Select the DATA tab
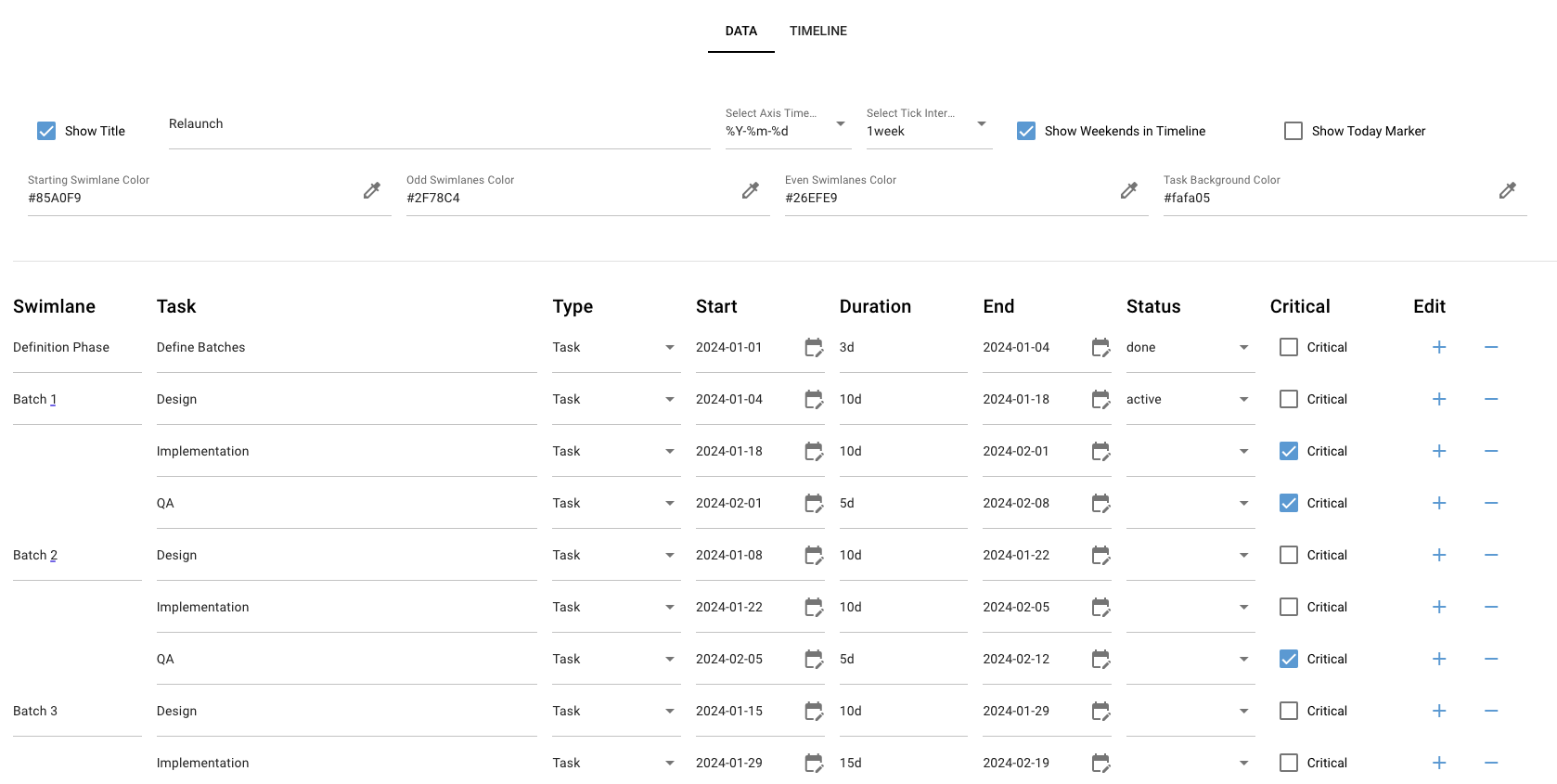Viewport: 1557px width, 784px height. coord(741,31)
